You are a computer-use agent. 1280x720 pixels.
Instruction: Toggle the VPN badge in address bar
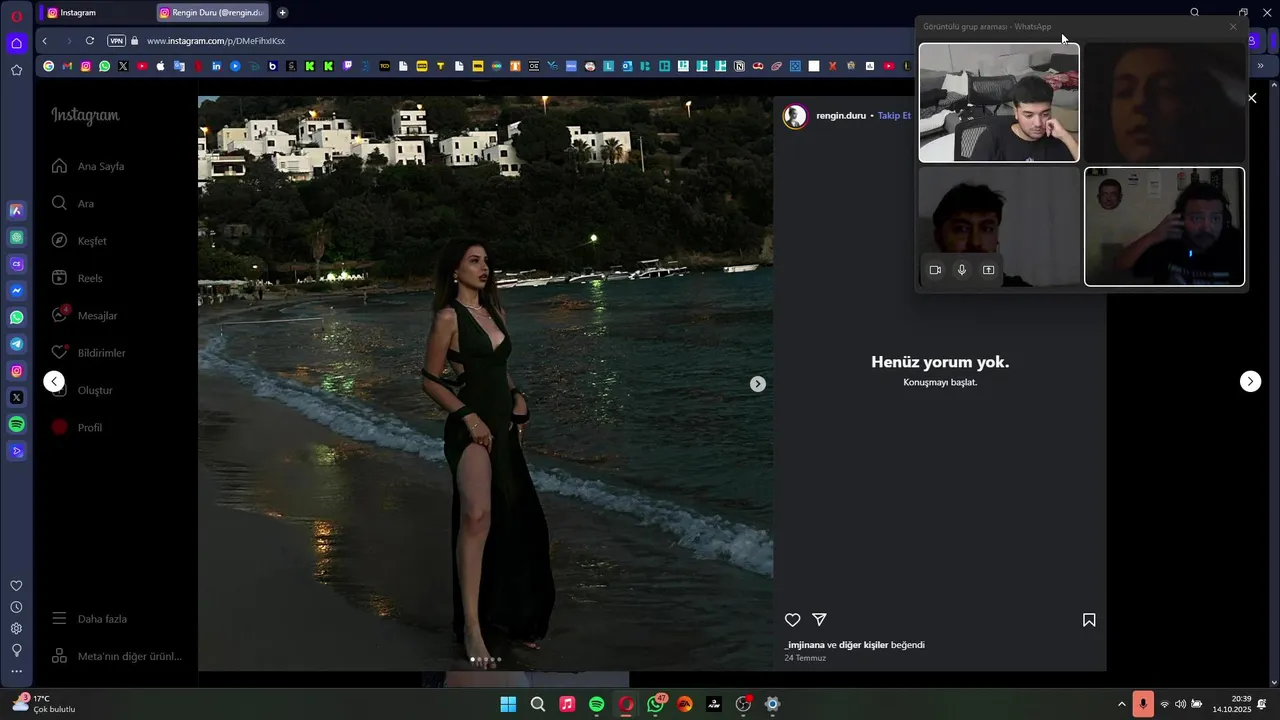pyautogui.click(x=116, y=41)
